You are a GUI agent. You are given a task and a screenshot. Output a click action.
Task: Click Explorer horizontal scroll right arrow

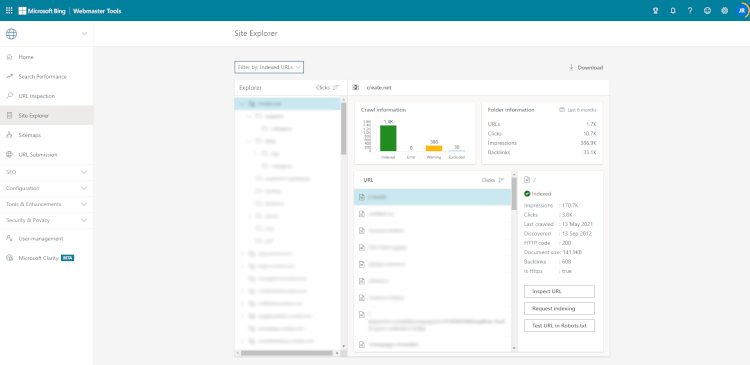337,354
